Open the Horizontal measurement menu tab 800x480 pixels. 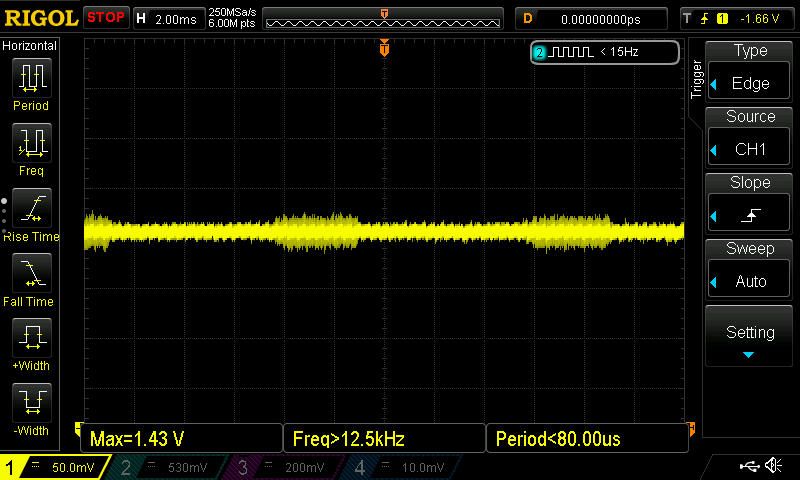pyautogui.click(x=30, y=46)
